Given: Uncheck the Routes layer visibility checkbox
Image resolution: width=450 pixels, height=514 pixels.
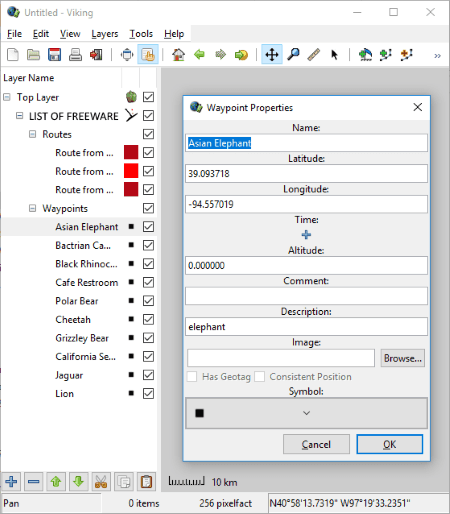Looking at the screenshot, I should pos(148,134).
